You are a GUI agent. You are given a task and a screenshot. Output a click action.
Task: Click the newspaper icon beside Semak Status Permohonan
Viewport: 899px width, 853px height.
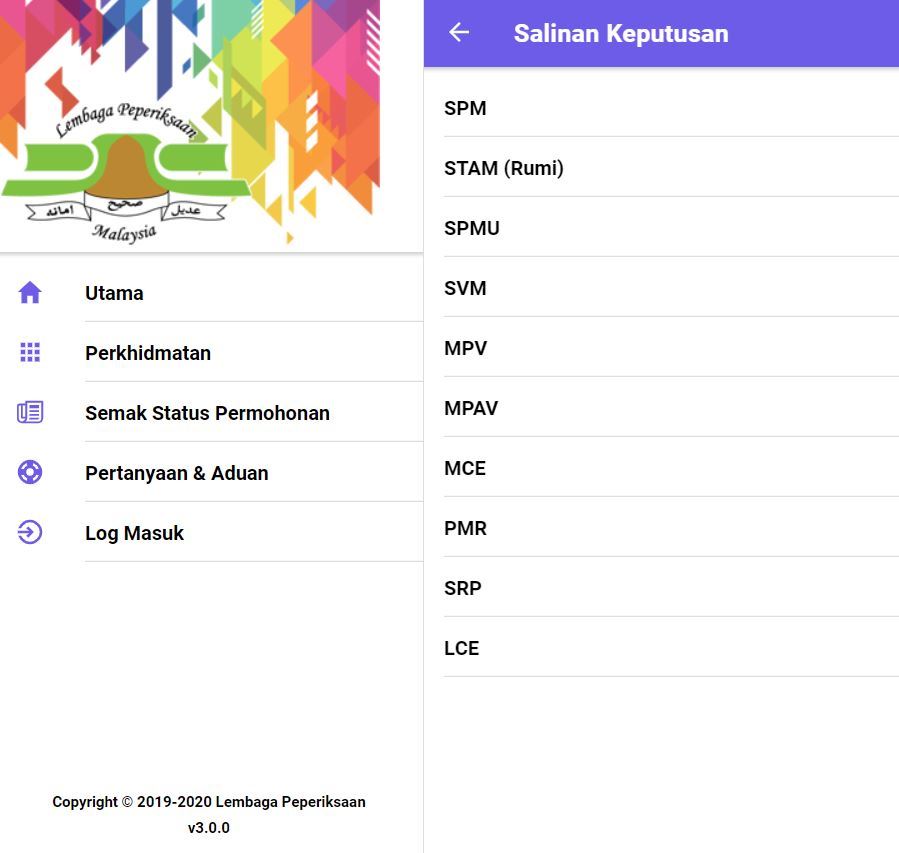click(x=29, y=412)
